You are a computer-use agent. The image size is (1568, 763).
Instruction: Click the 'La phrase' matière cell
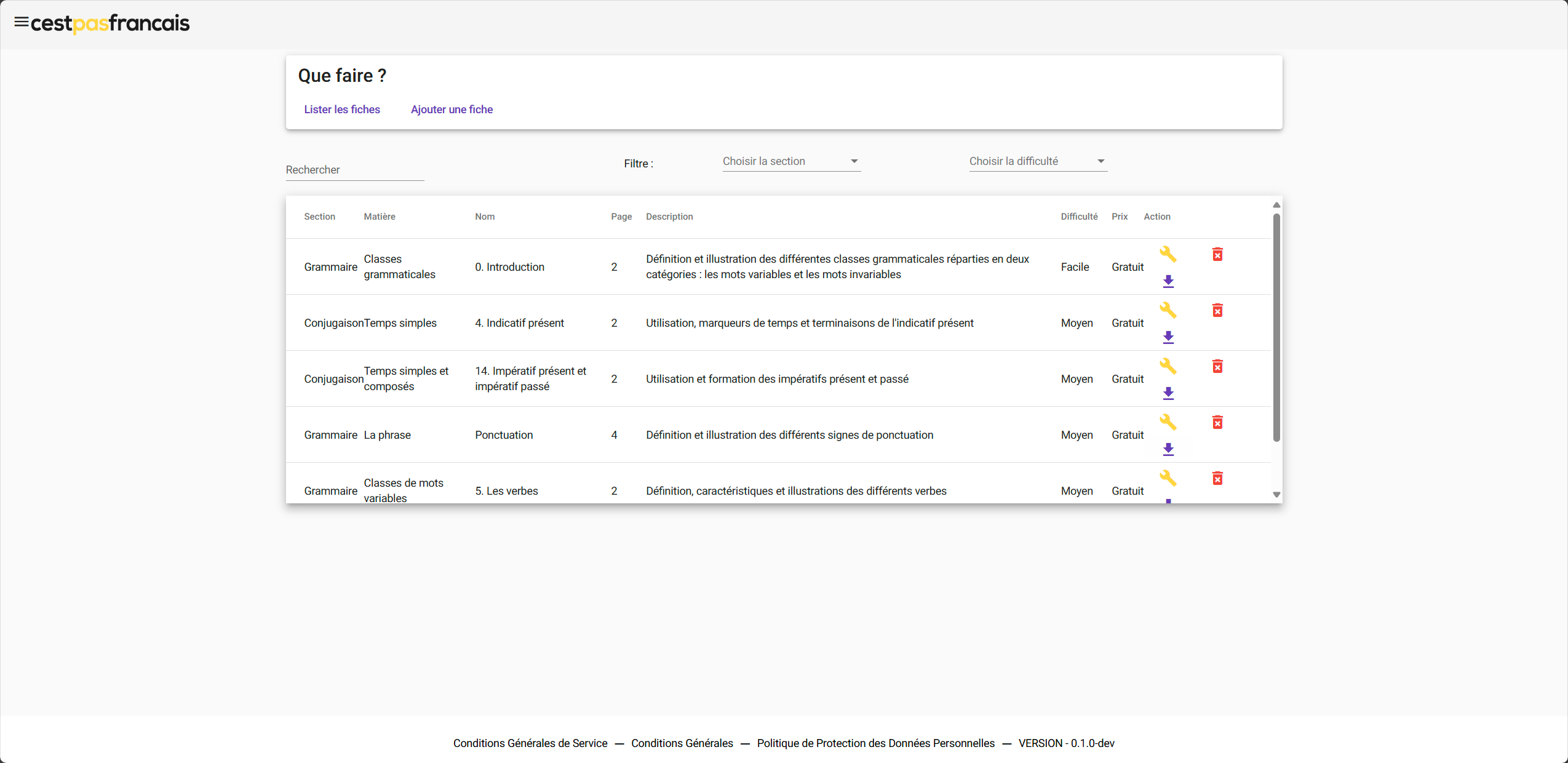(x=387, y=435)
